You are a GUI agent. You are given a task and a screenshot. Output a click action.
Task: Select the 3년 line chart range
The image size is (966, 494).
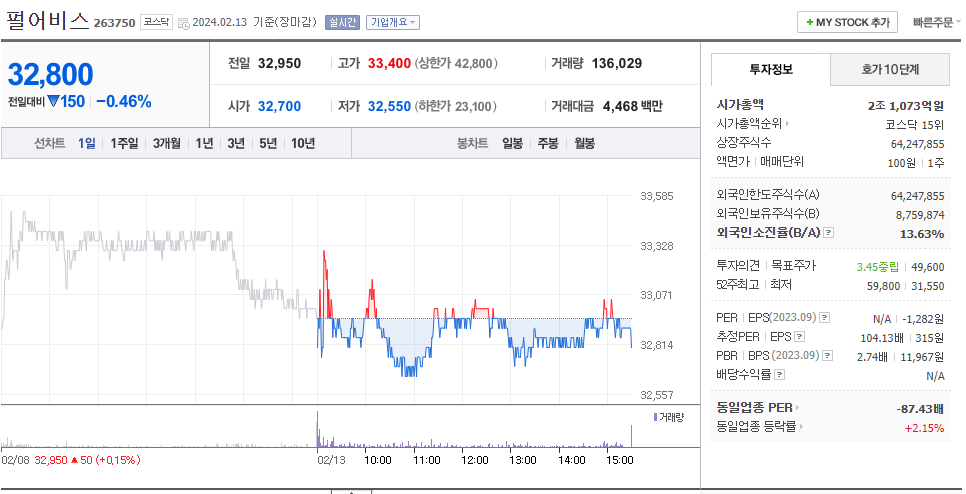click(x=236, y=144)
